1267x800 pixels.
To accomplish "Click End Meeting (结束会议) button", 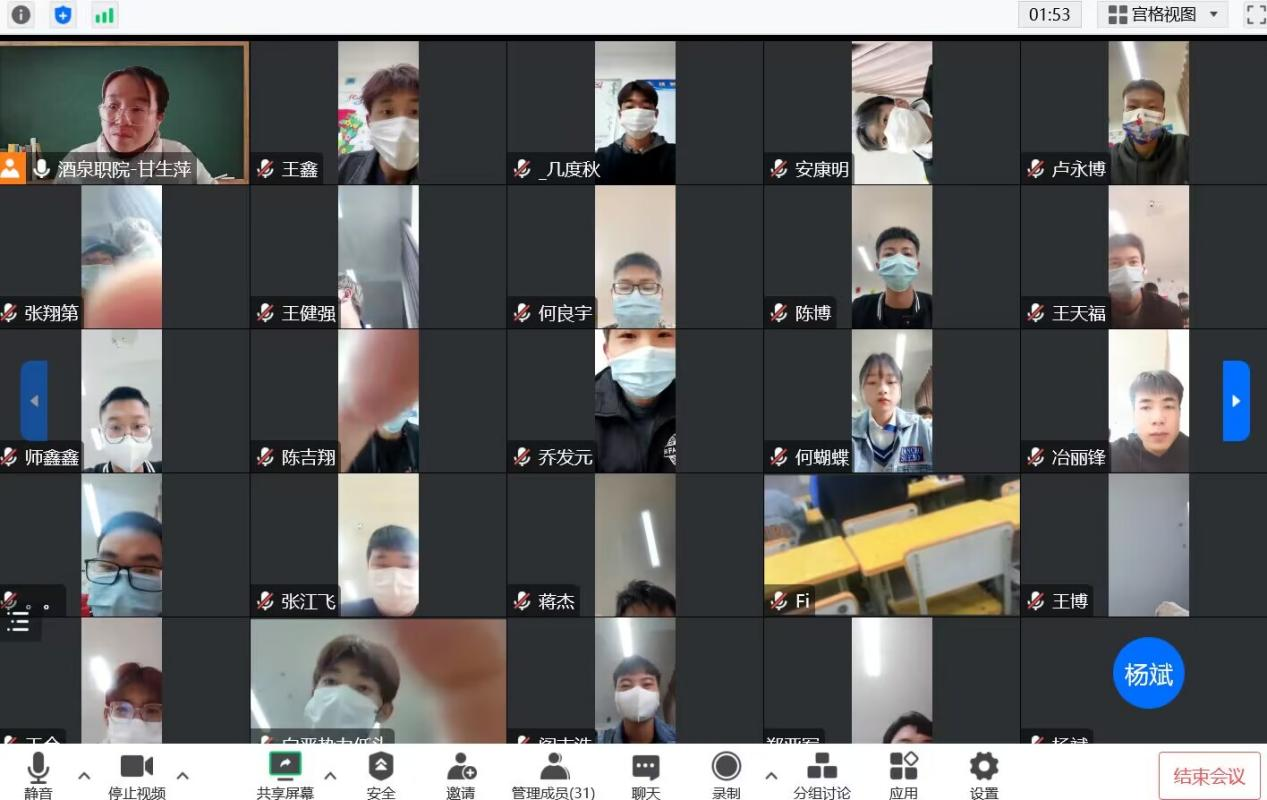I will coord(1209,776).
